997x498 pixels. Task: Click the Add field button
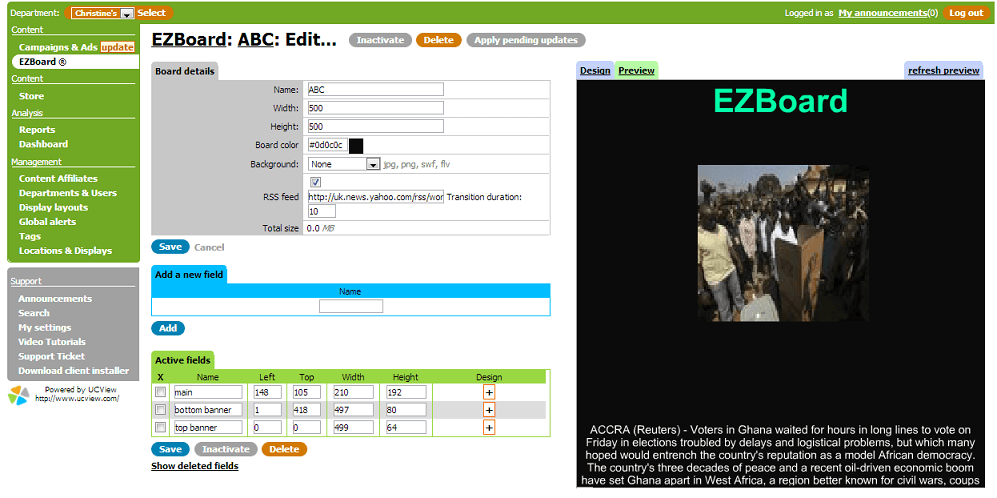[x=168, y=328]
